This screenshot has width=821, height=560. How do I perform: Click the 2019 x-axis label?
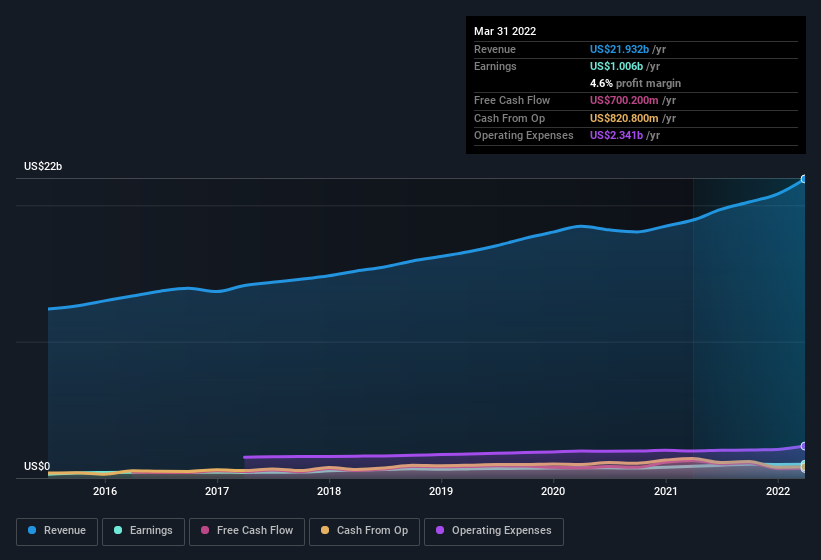[x=441, y=491]
